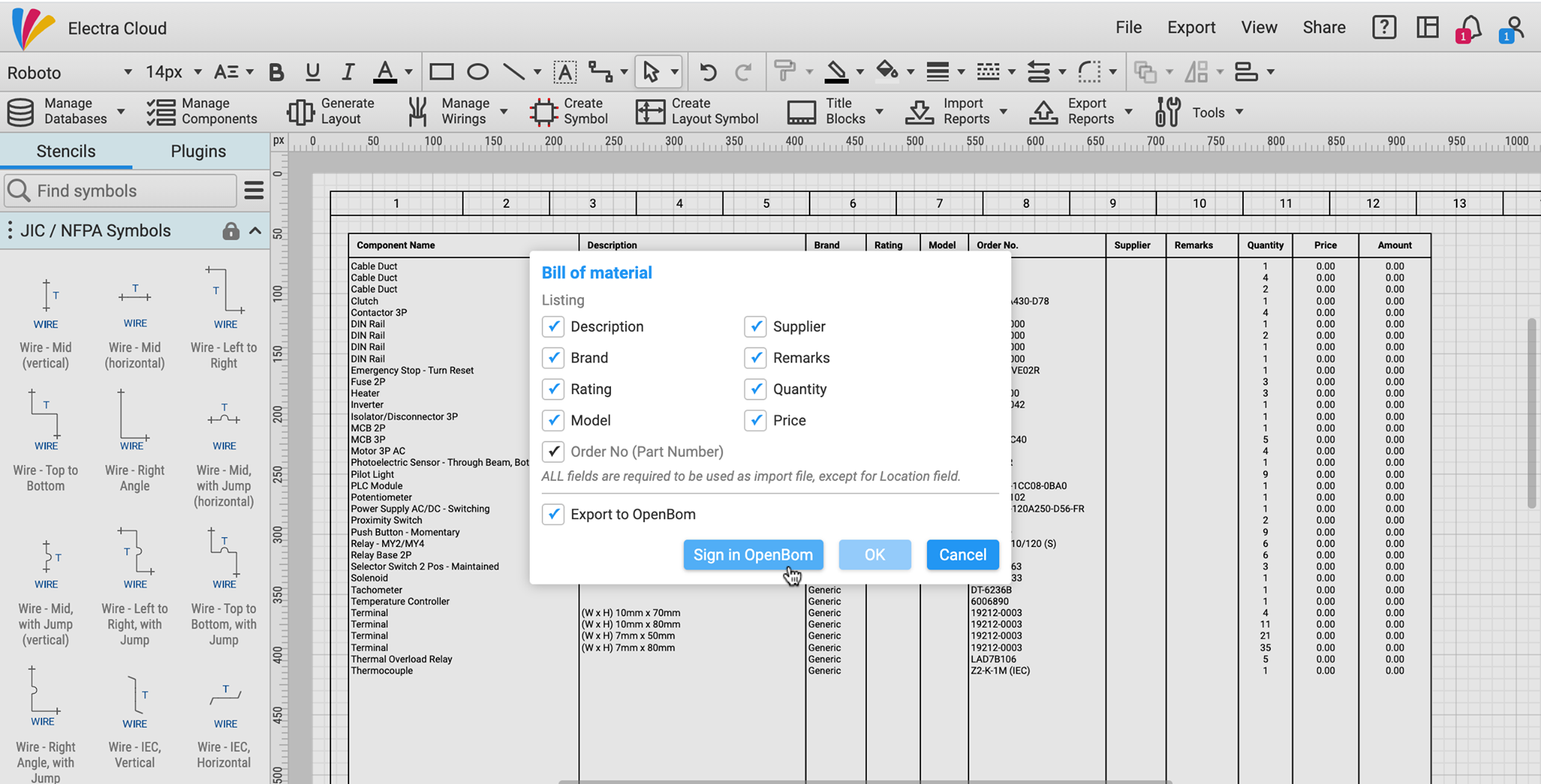This screenshot has width=1541, height=784.
Task: Click the Generate Layout icon
Action: pyautogui.click(x=300, y=112)
